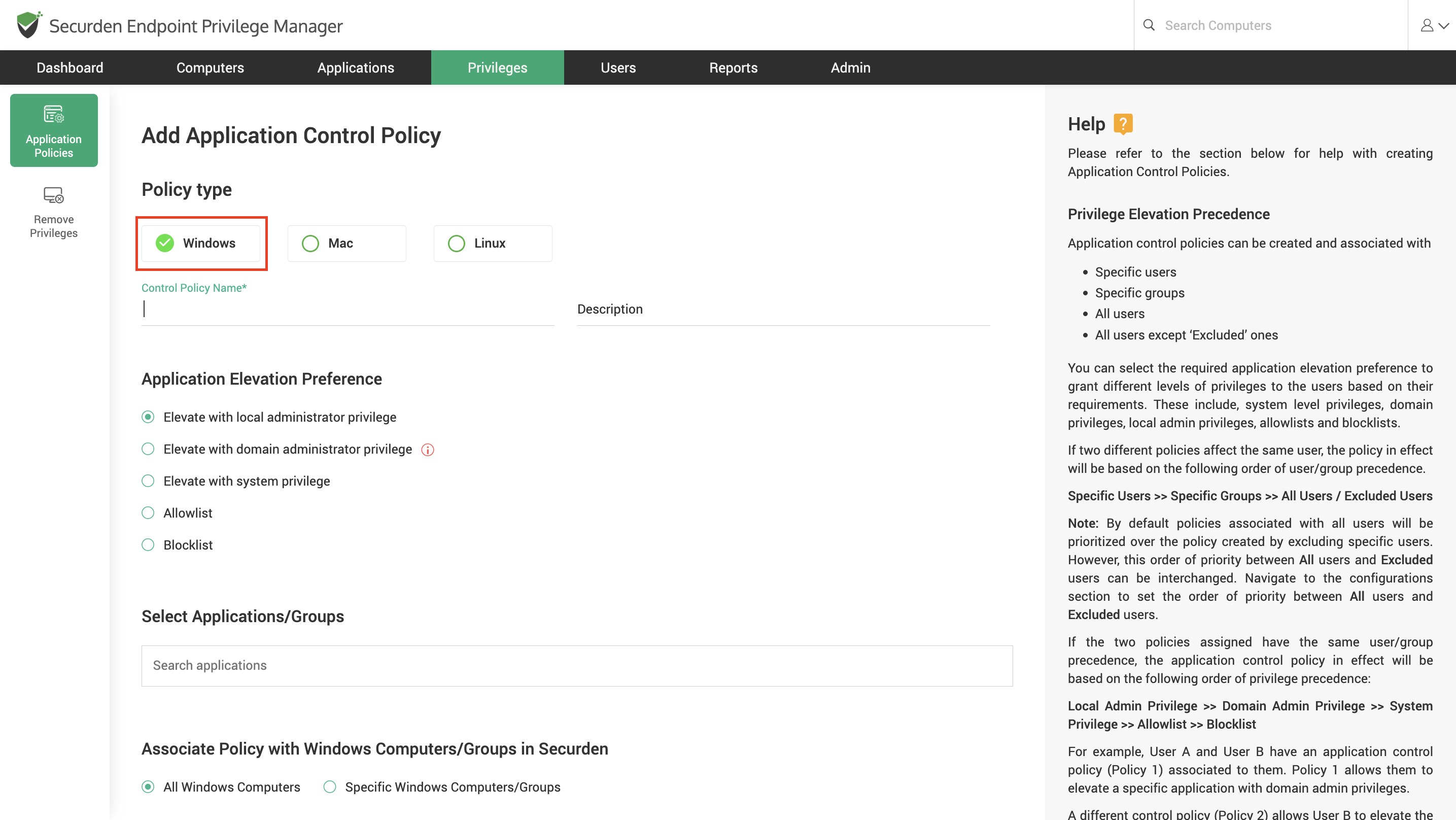Click the Add Application Control Policy heading

tap(291, 135)
